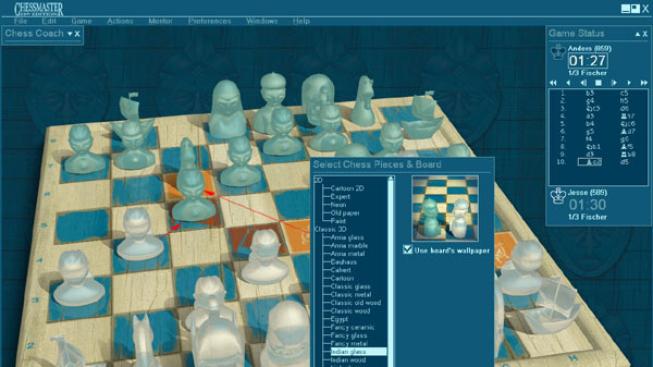Screen dimensions: 653x367
Task: Open the Edit menu
Action: coord(49,21)
